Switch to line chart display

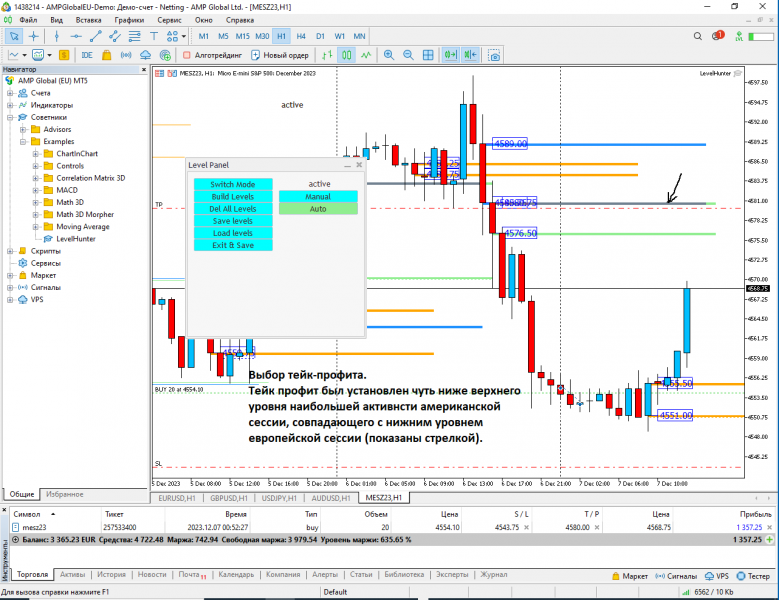click(366, 55)
